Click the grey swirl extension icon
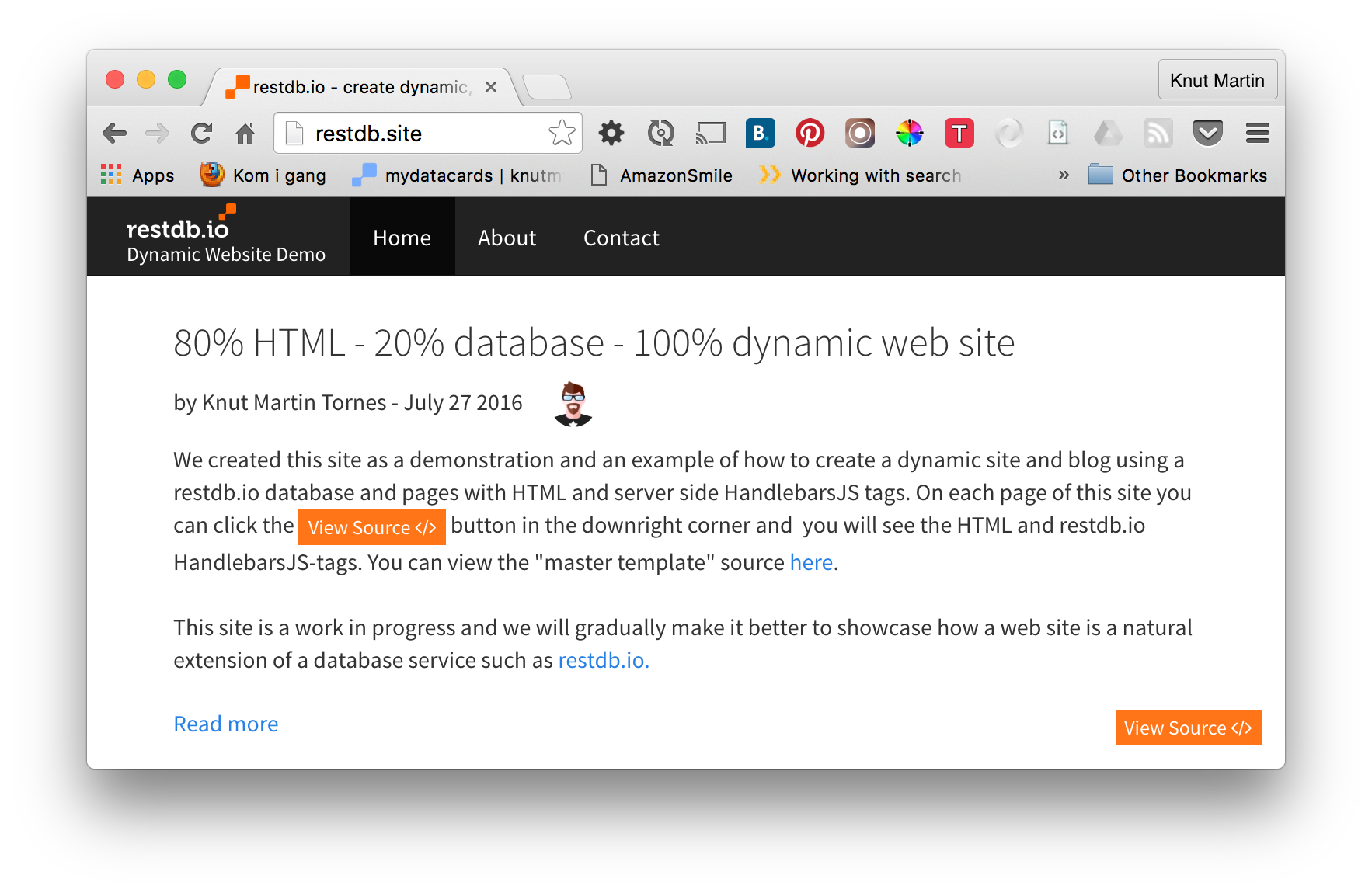Viewport: 1372px width, 893px height. (x=1009, y=134)
